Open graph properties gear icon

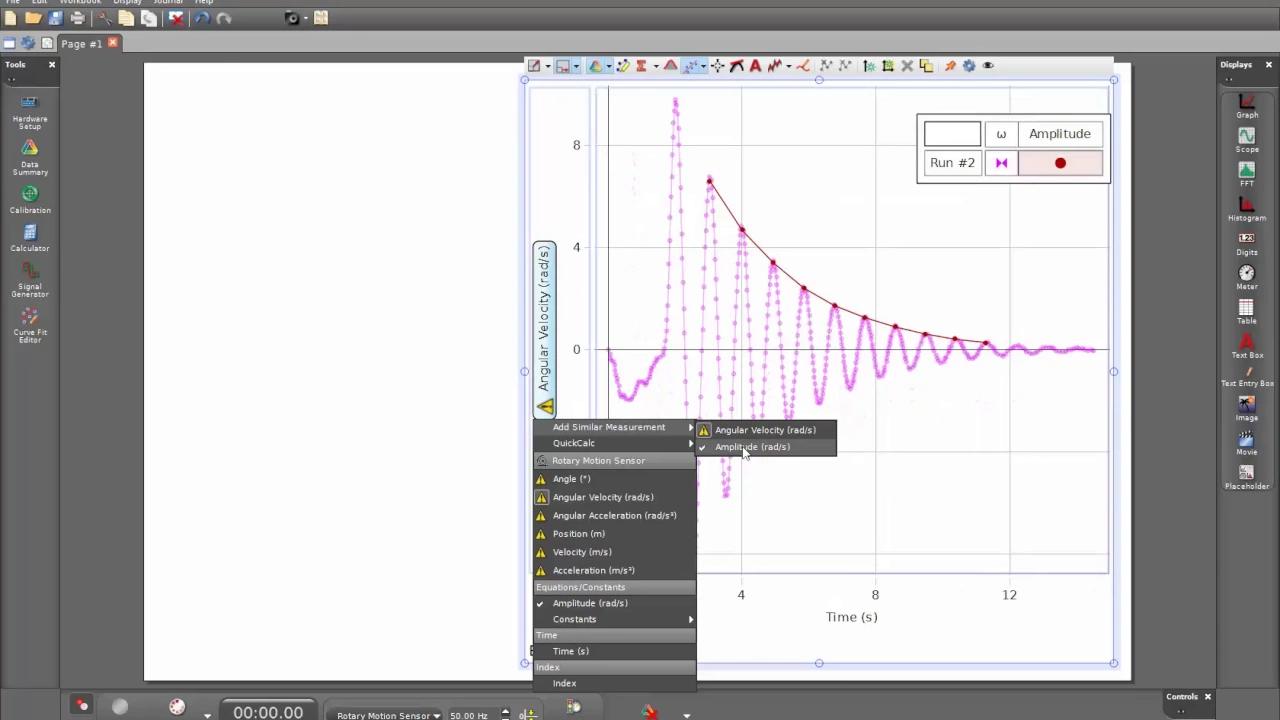point(969,66)
